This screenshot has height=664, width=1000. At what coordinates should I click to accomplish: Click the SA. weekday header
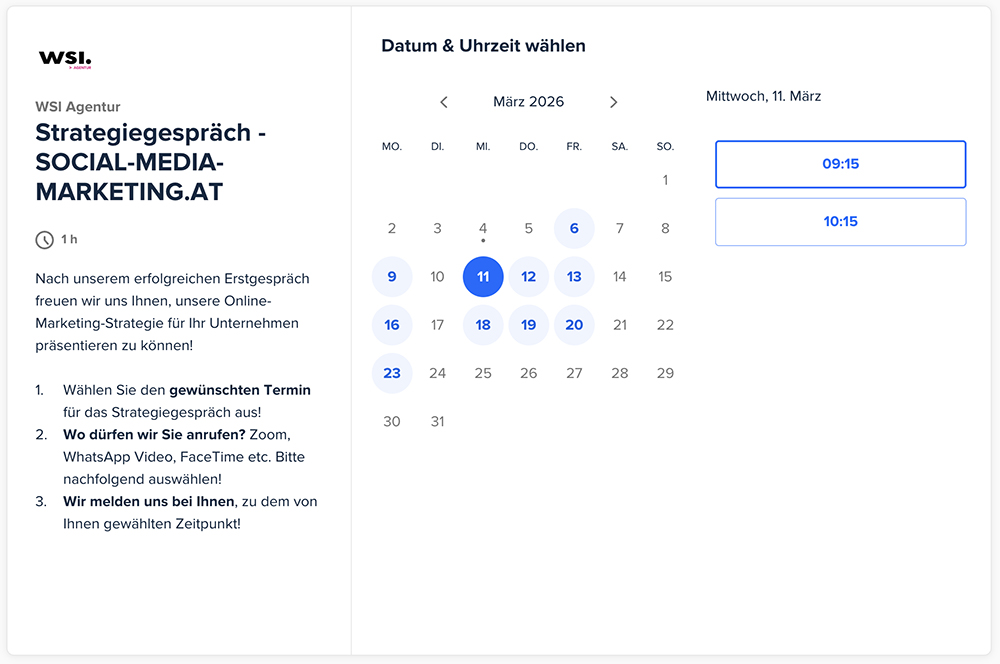point(620,147)
